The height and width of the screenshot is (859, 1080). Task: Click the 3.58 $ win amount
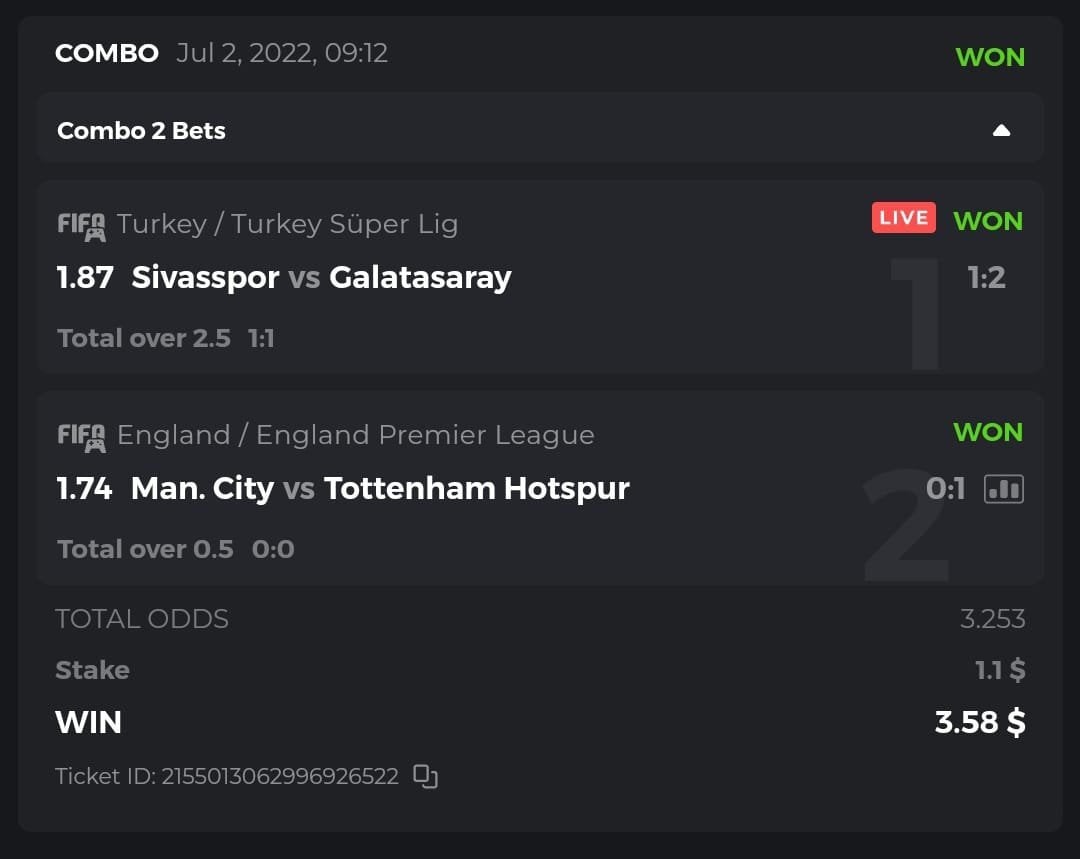(979, 722)
